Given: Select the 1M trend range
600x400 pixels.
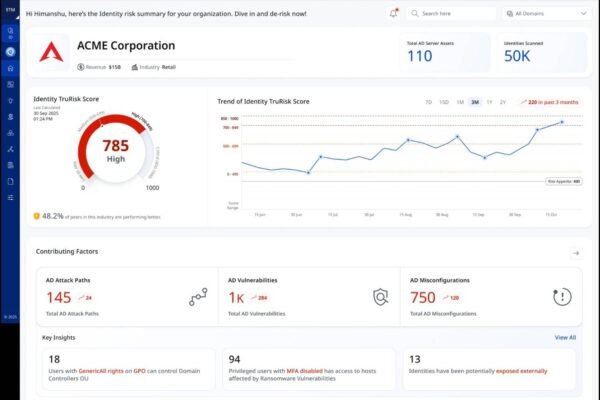Looking at the screenshot, I should point(459,102).
